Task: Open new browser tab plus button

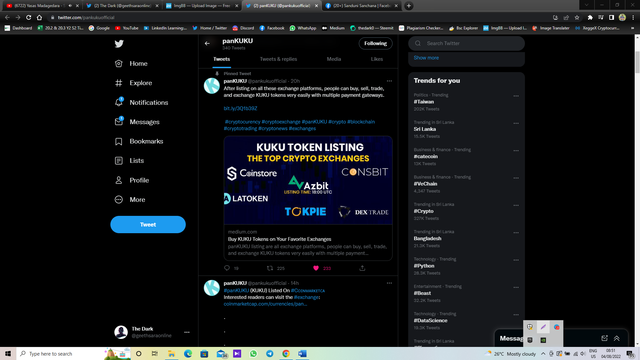Action: coord(409,6)
